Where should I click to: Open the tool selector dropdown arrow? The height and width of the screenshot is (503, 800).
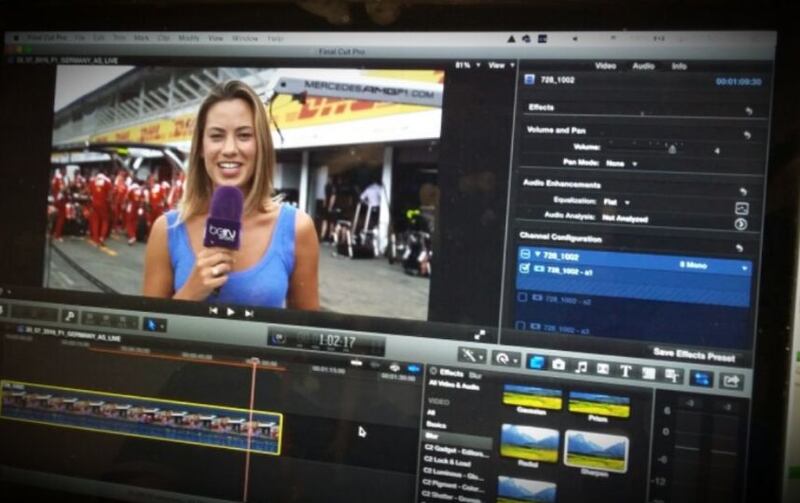coord(162,325)
